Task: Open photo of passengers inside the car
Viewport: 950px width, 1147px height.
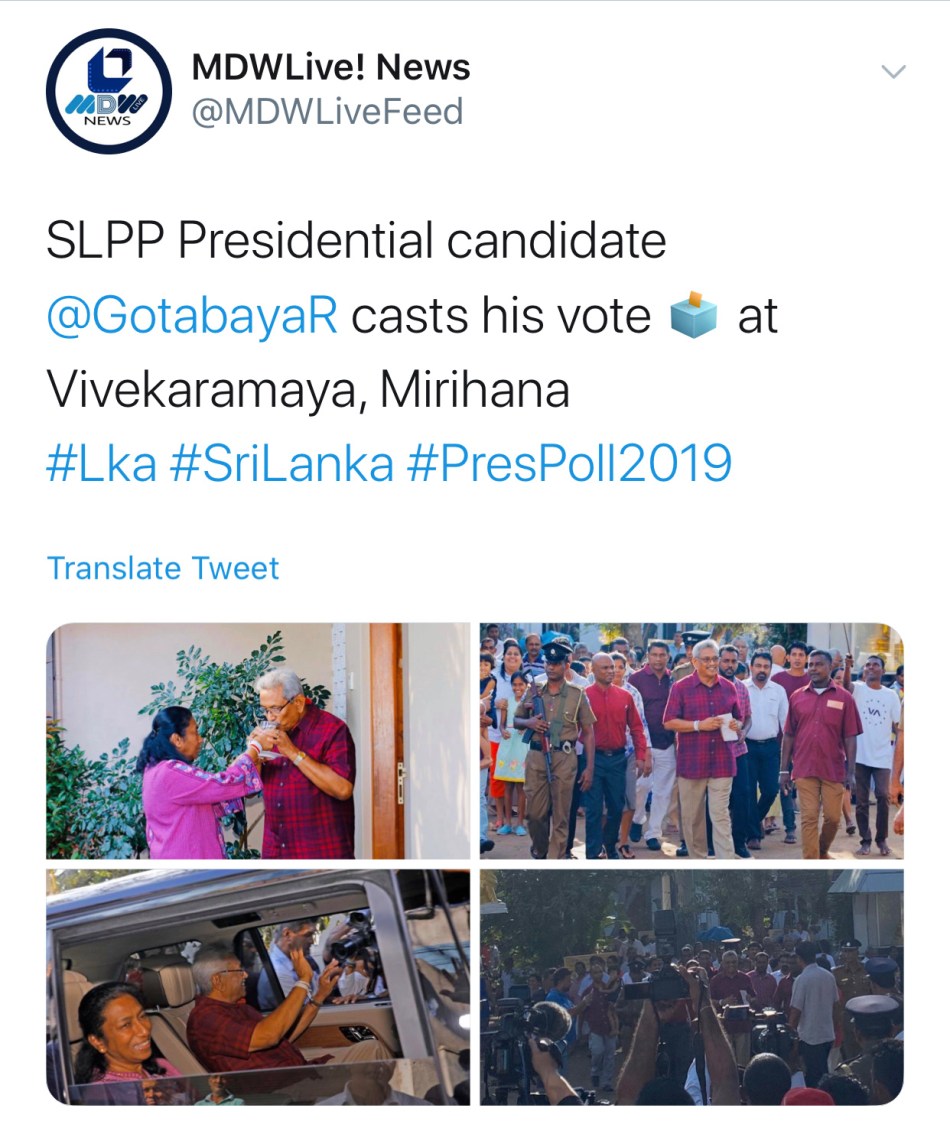Action: pyautogui.click(x=258, y=987)
